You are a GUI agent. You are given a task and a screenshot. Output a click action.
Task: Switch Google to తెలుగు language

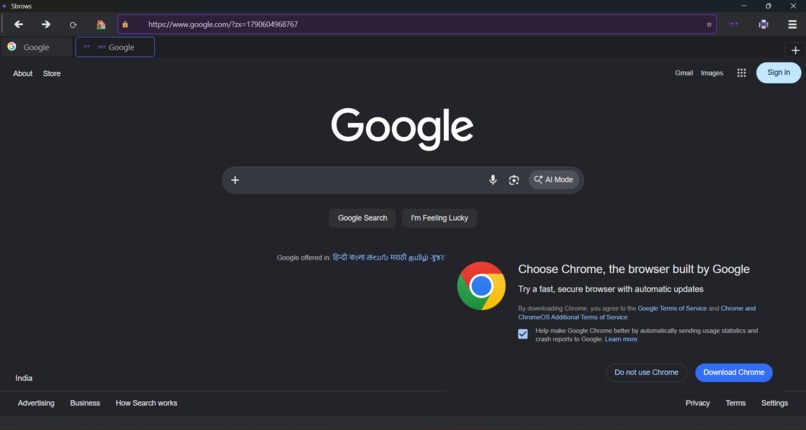tap(376, 257)
